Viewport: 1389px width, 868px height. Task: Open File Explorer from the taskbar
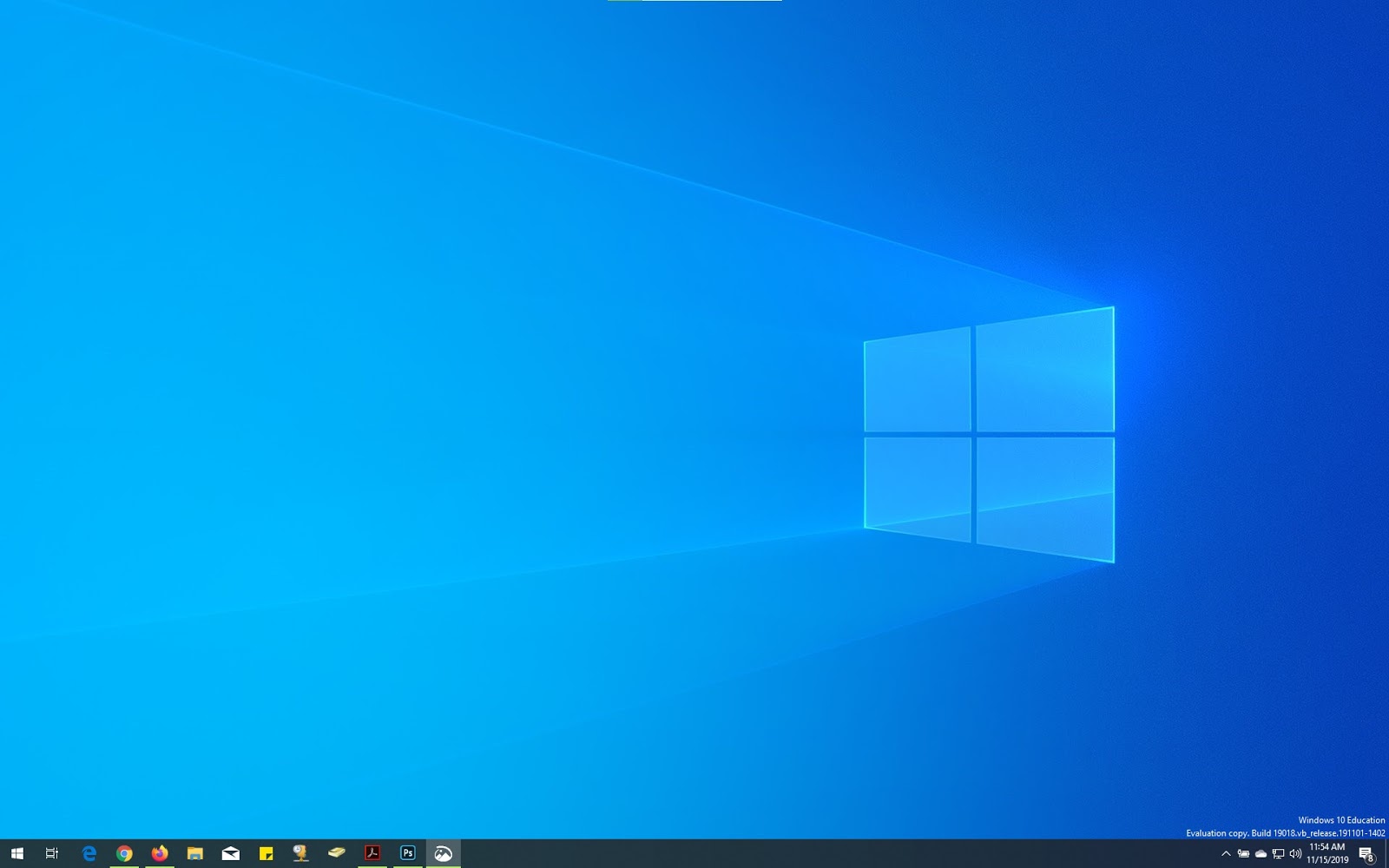(x=195, y=853)
